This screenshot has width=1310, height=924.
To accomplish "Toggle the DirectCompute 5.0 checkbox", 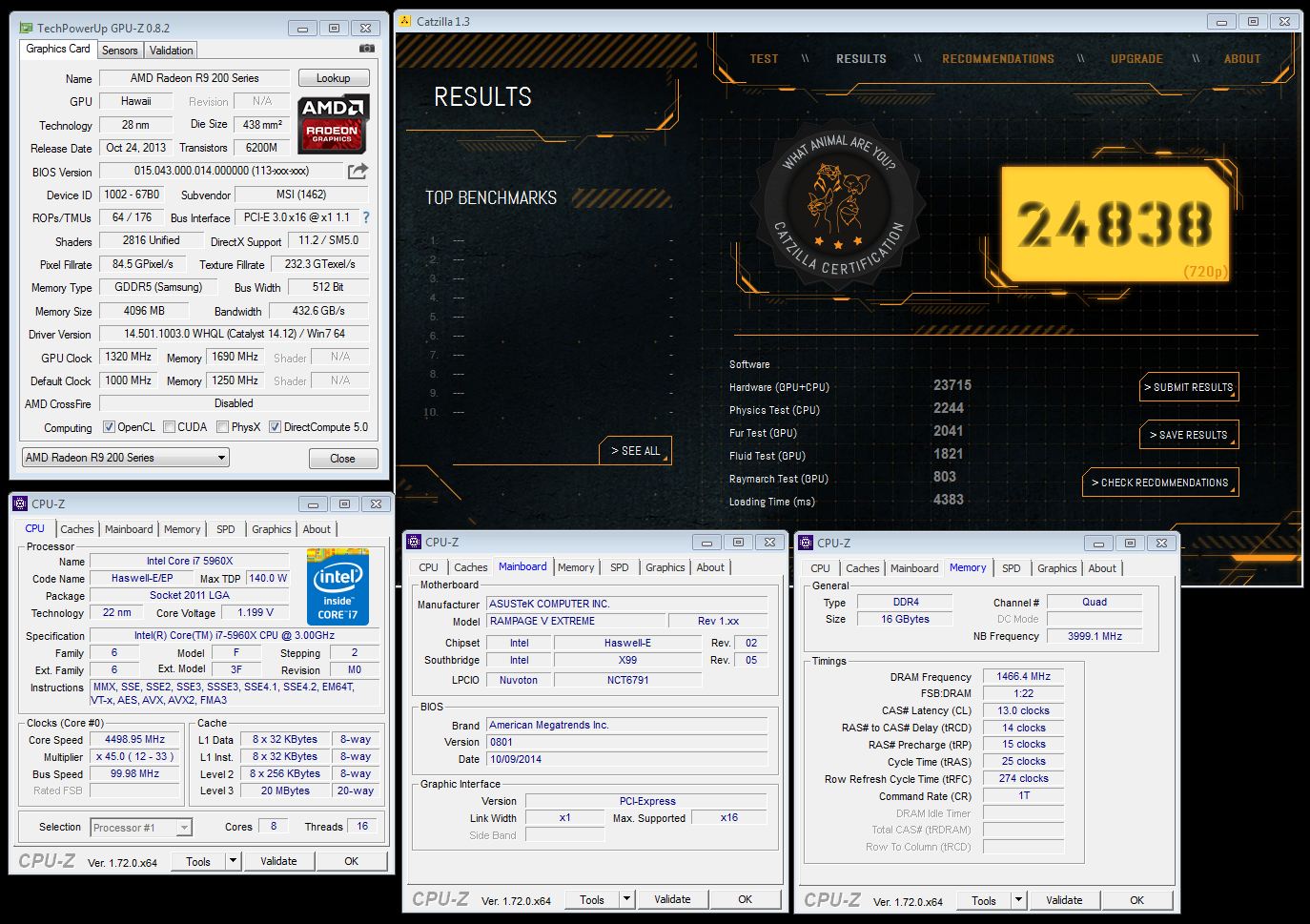I will point(275,427).
